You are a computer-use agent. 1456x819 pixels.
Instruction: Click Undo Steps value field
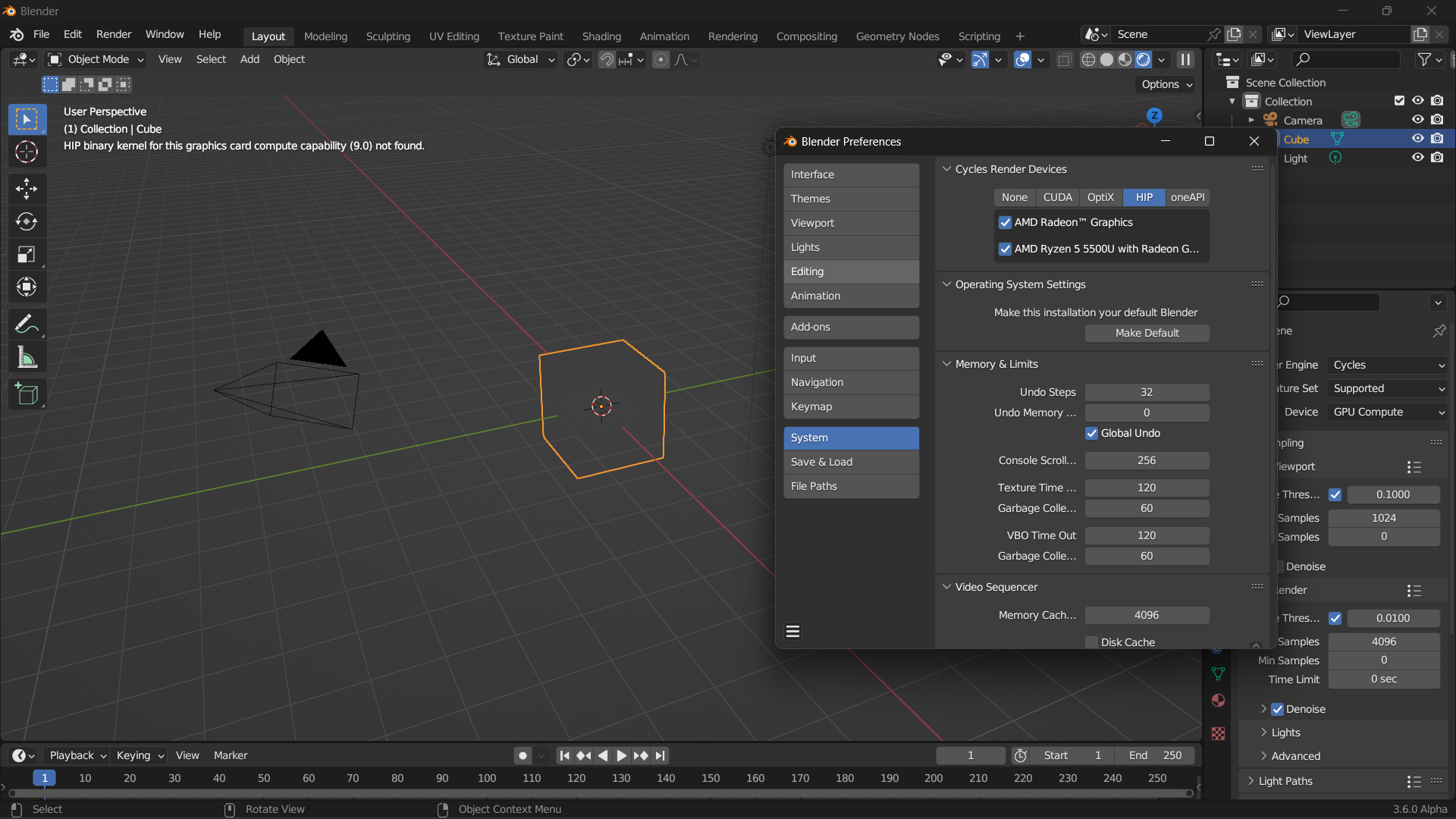1147,392
